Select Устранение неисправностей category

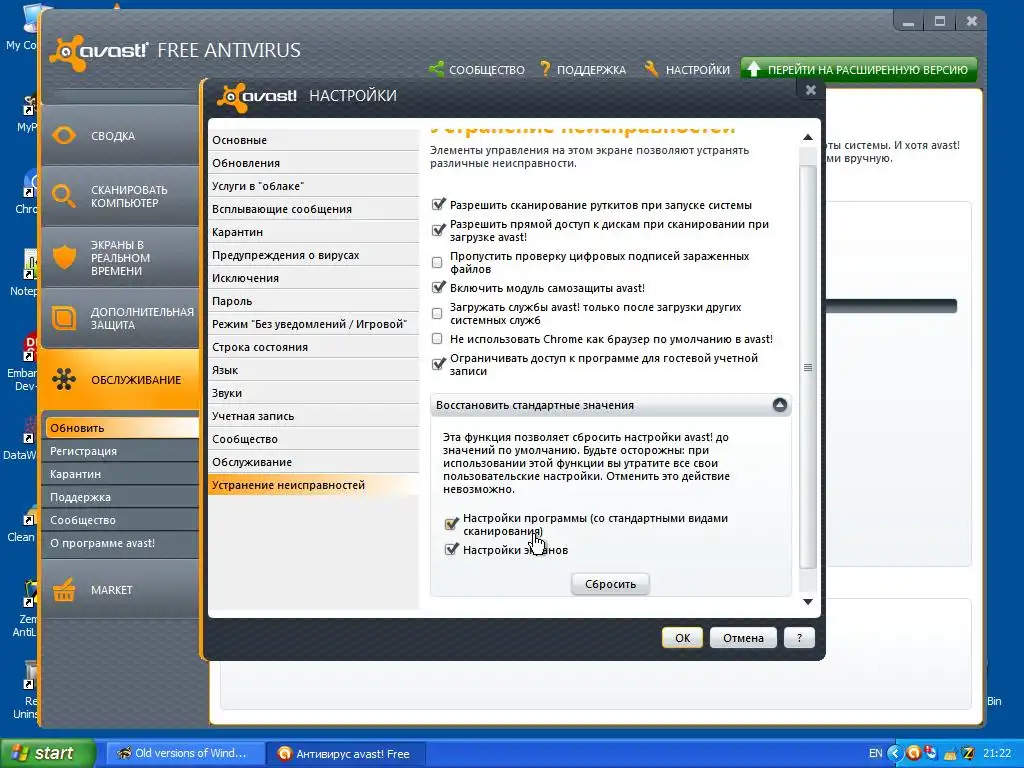point(313,485)
